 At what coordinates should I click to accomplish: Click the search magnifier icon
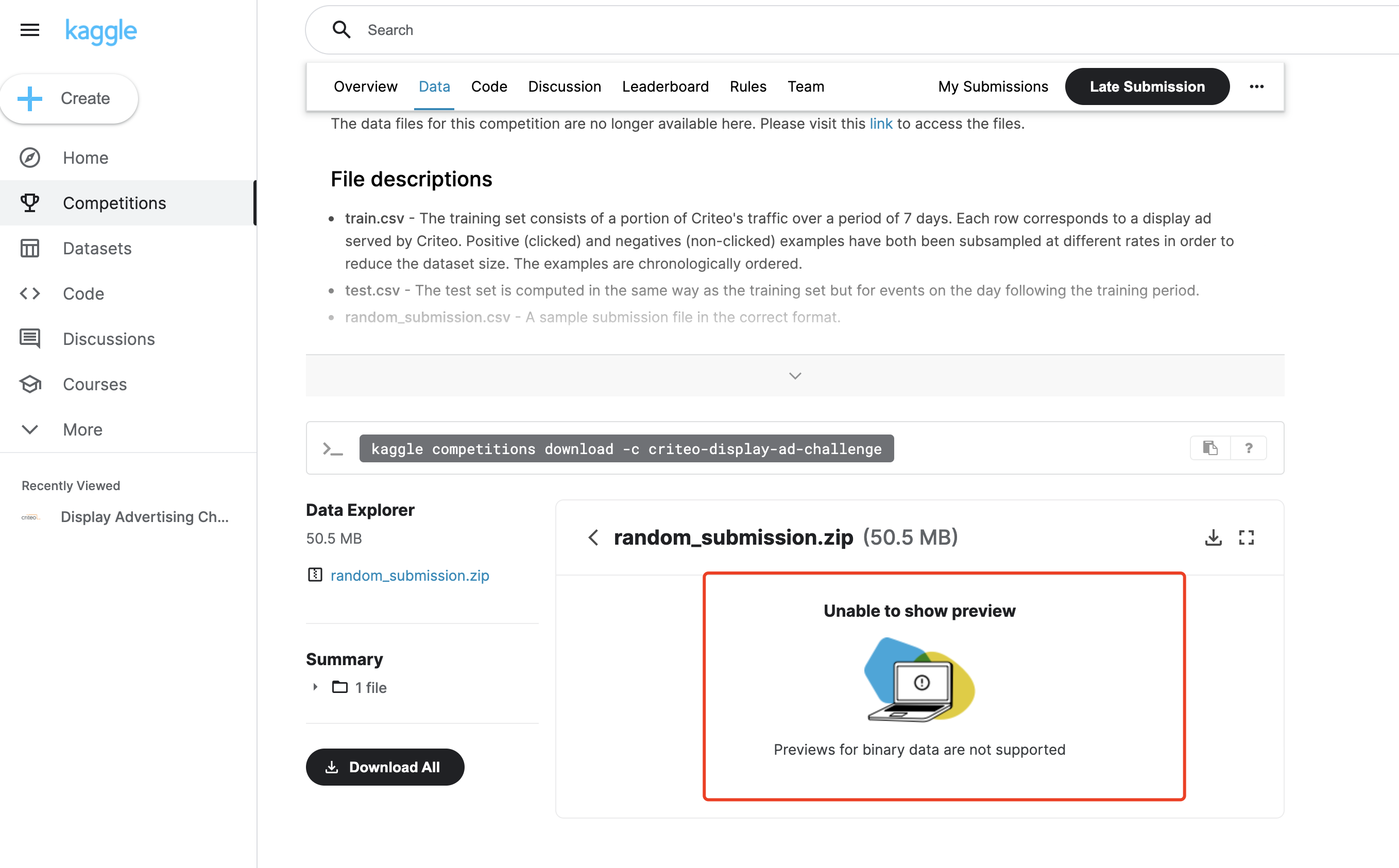click(341, 29)
